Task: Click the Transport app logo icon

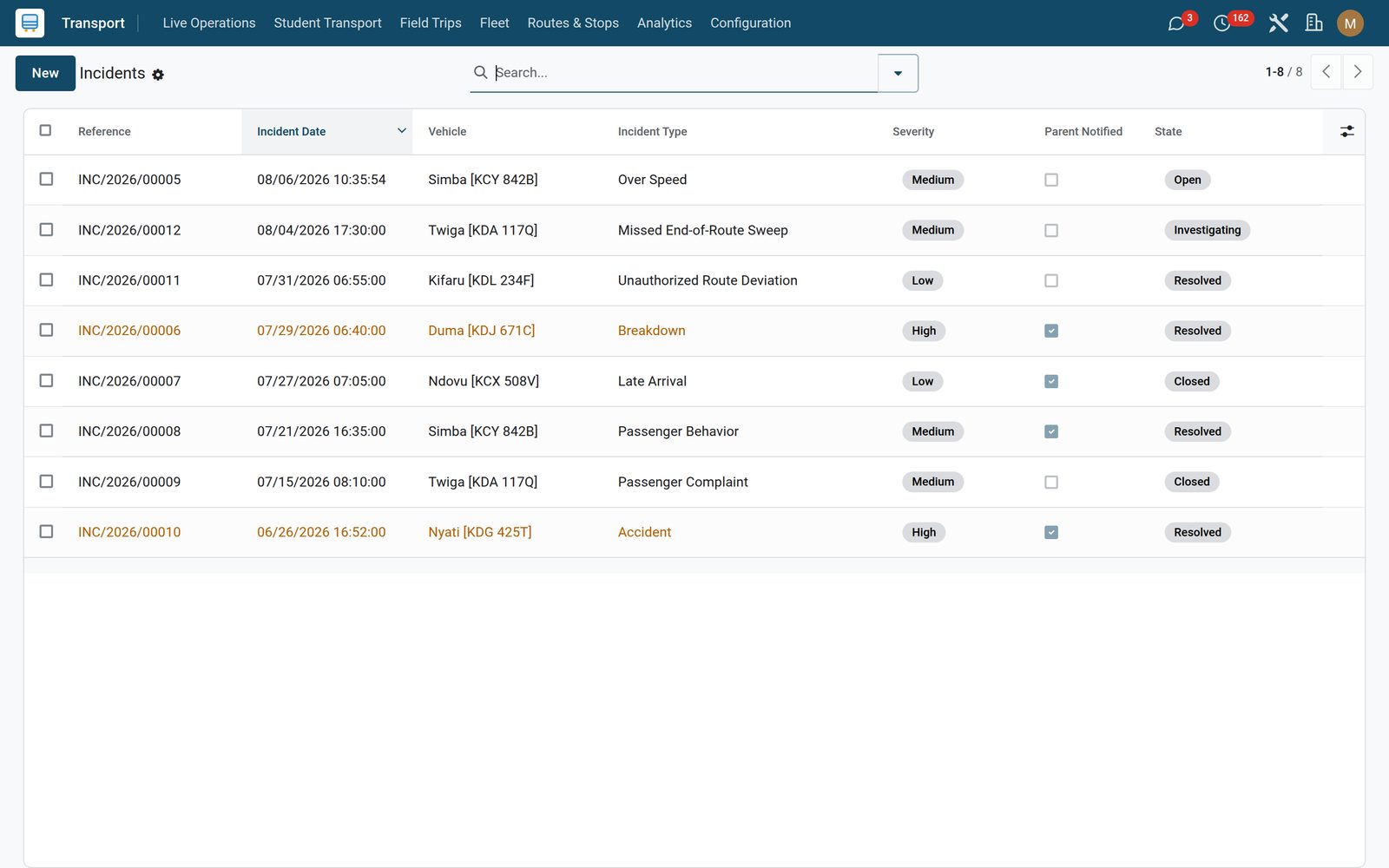Action: (x=30, y=23)
